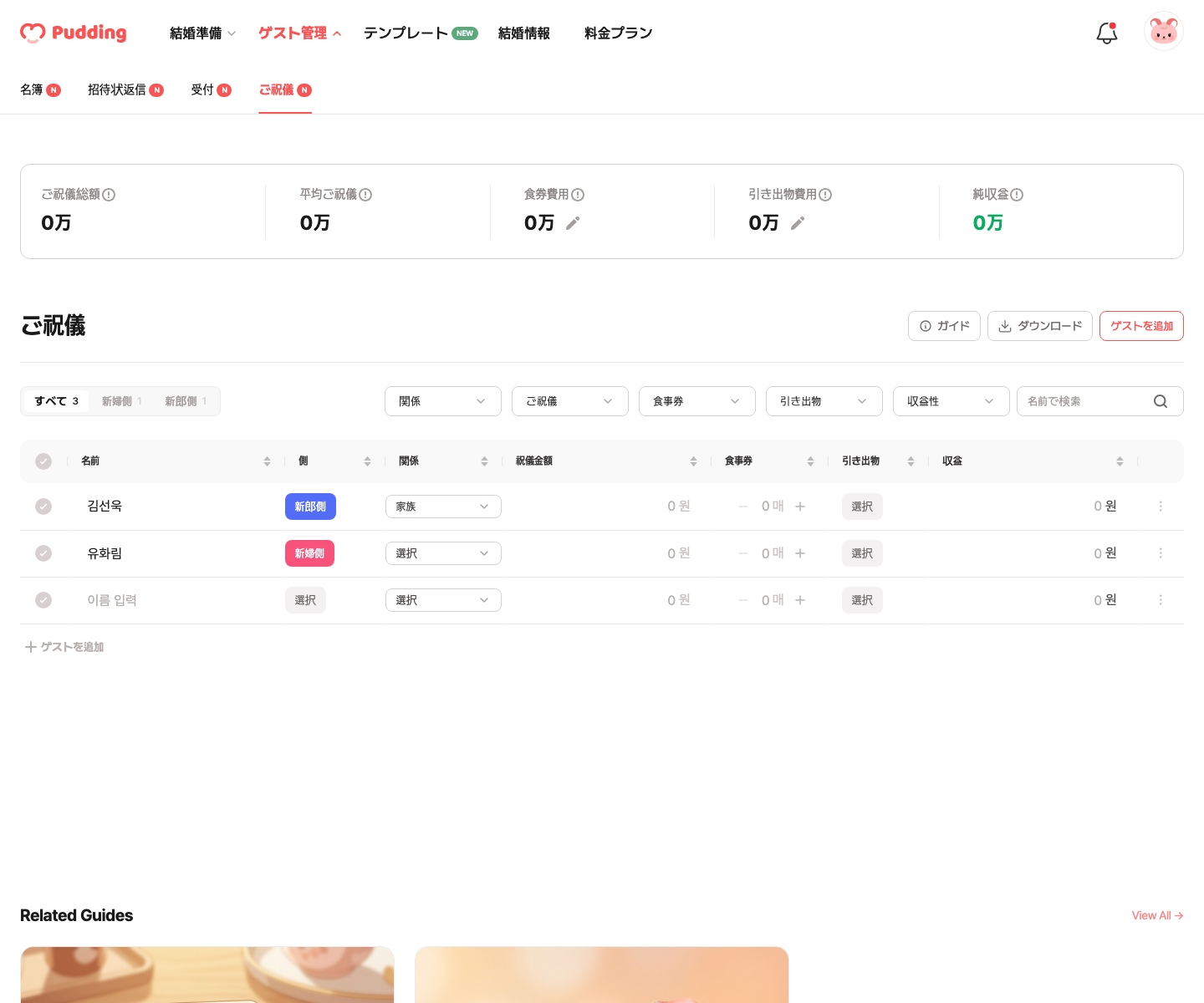Check the 유화림 row checkbox
This screenshot has width=1204, height=1003.
tap(43, 553)
